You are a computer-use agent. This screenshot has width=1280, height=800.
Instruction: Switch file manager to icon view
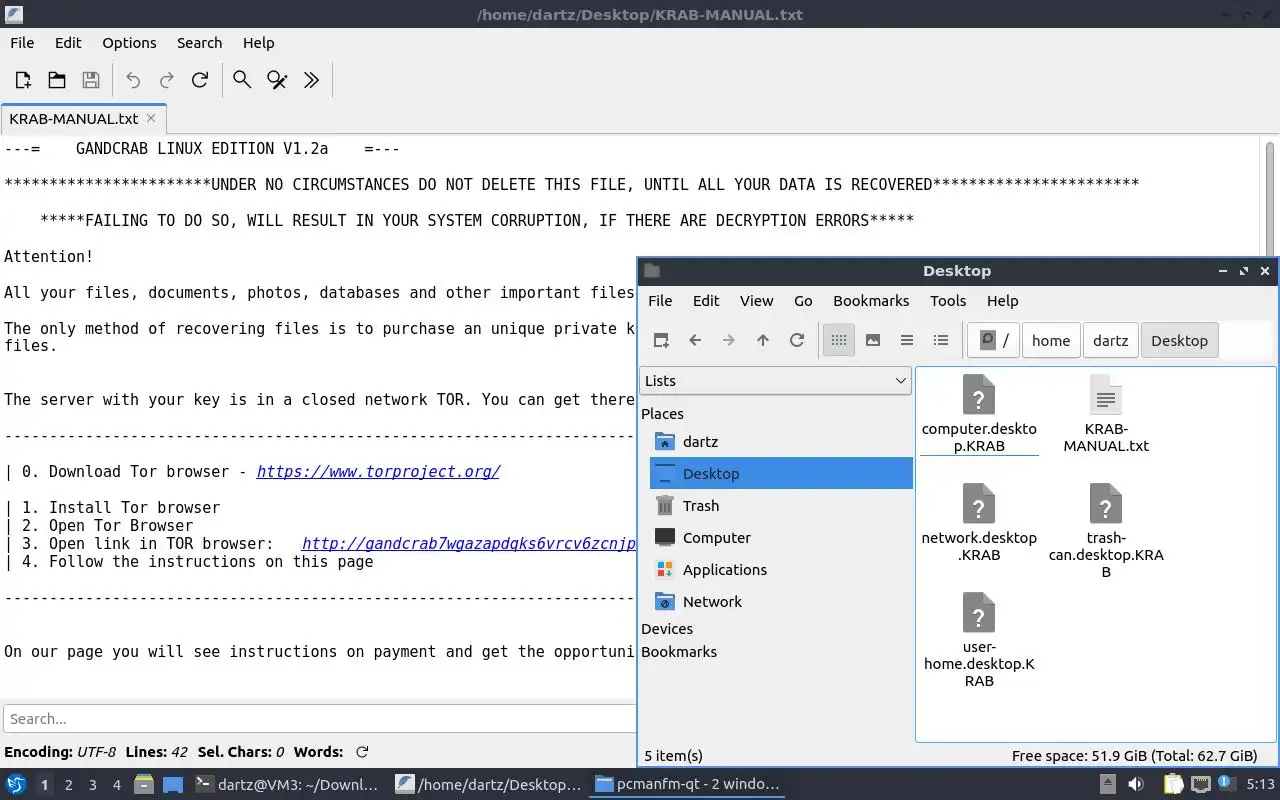839,340
